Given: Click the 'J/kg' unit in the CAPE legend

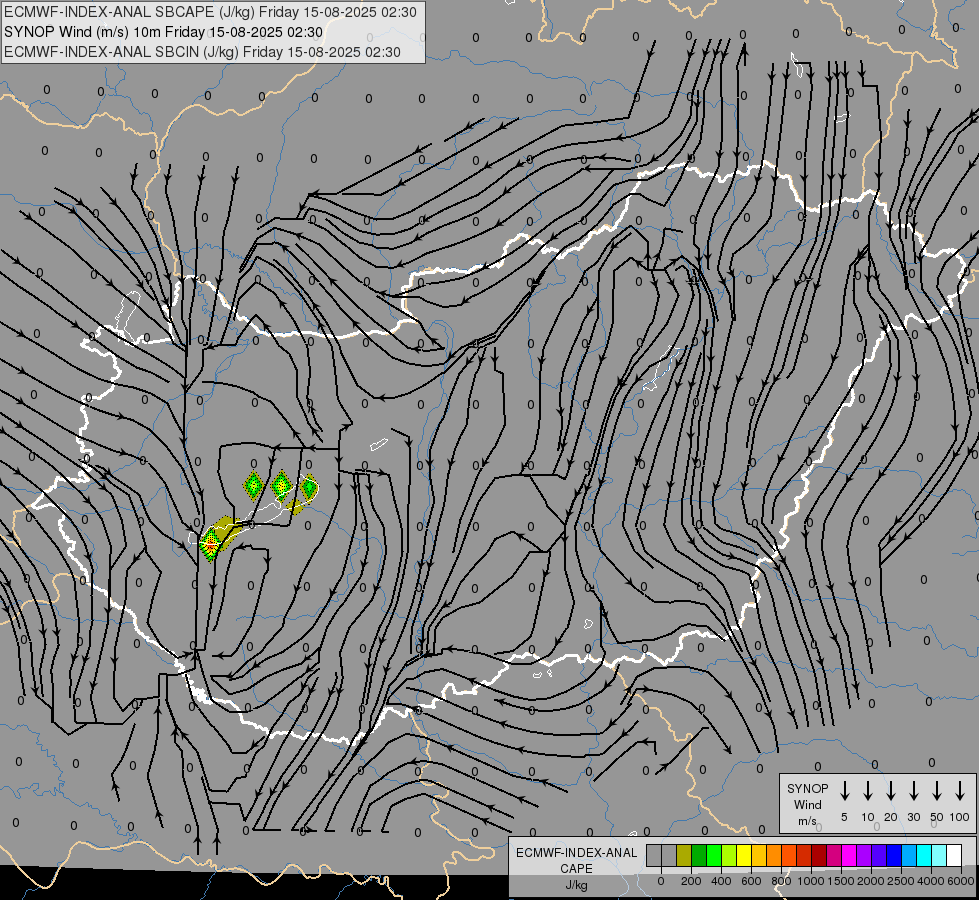Looking at the screenshot, I should pyautogui.click(x=576, y=885).
